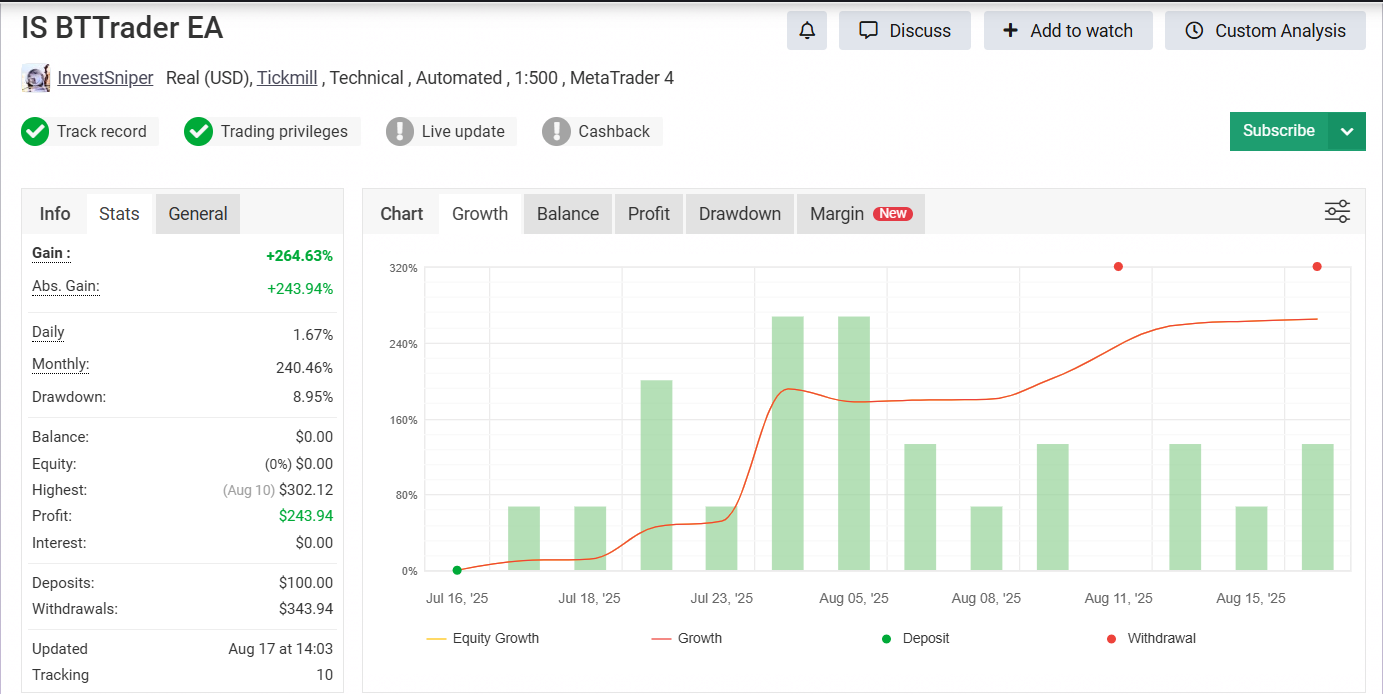
Task: Toggle Equity Growth series in legend
Action: pyautogui.click(x=483, y=638)
